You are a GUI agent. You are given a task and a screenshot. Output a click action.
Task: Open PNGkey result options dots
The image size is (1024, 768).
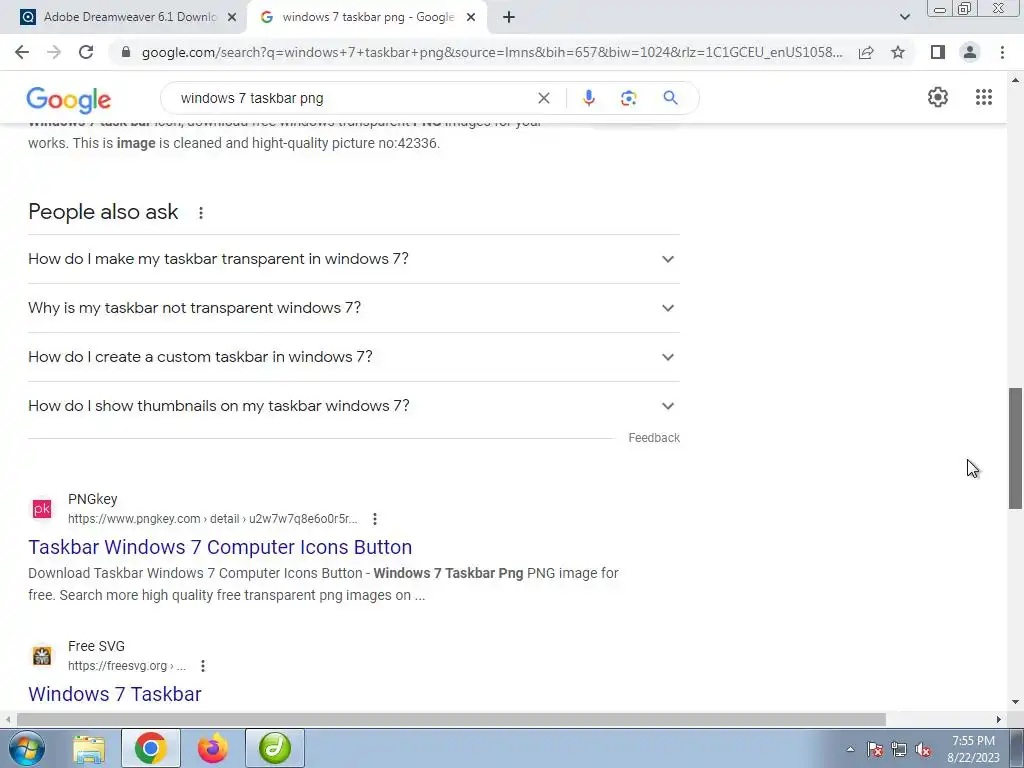(x=375, y=519)
